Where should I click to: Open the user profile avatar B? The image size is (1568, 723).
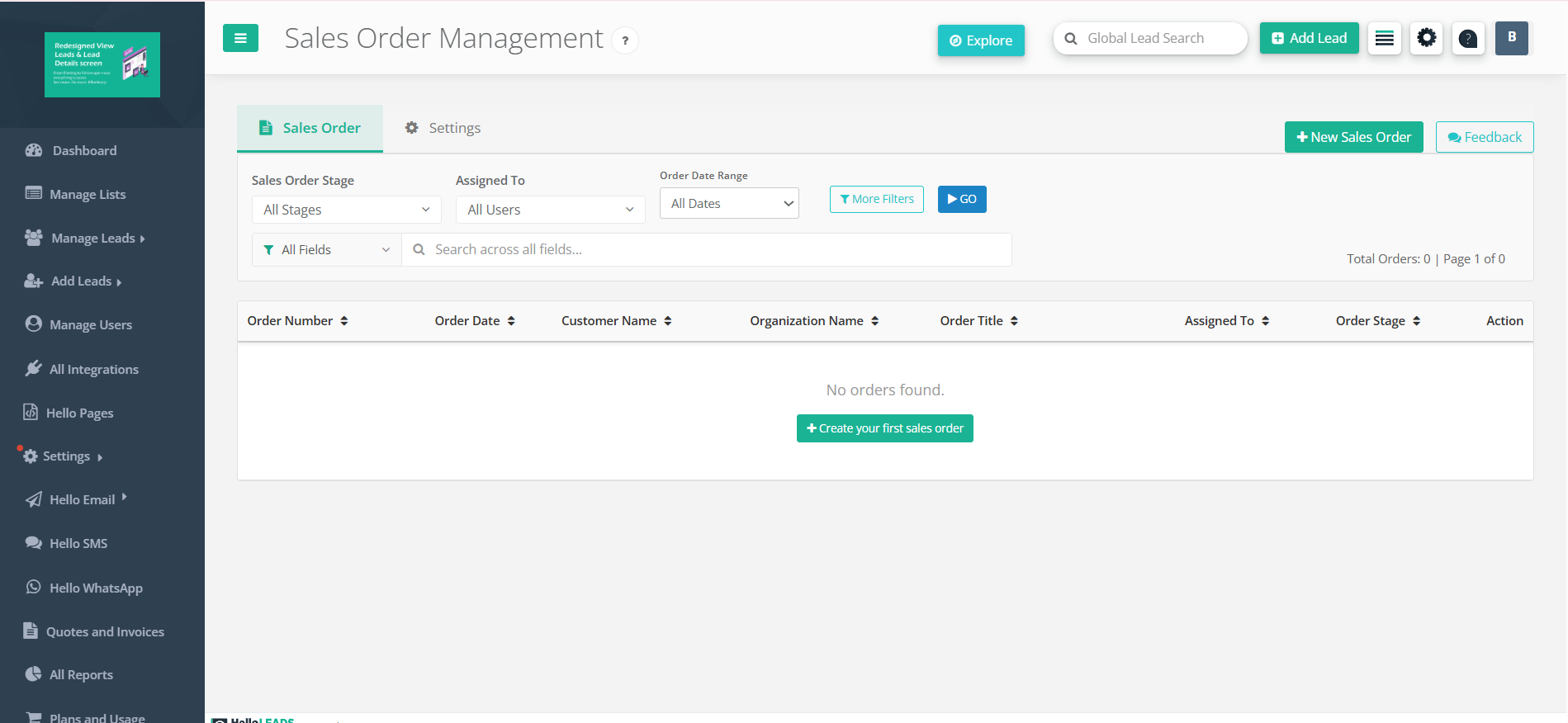click(1512, 38)
